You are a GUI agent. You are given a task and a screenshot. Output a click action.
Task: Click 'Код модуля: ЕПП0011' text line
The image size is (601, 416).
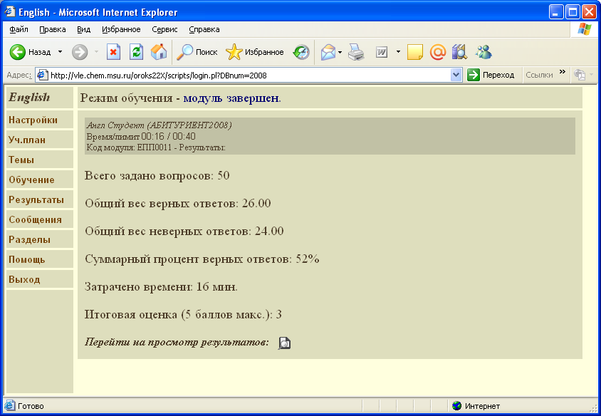click(x=156, y=148)
